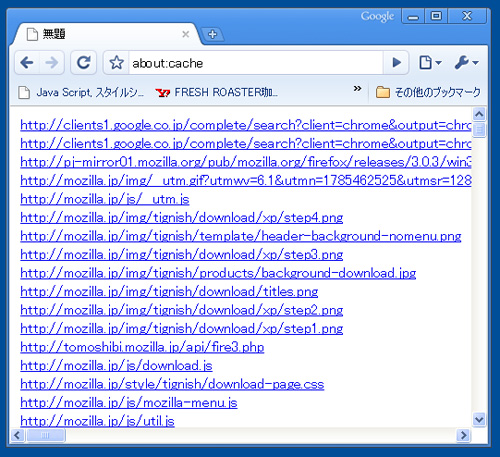The image size is (500, 457).
Task: Close the 無題 tab with its X
Action: click(x=186, y=34)
